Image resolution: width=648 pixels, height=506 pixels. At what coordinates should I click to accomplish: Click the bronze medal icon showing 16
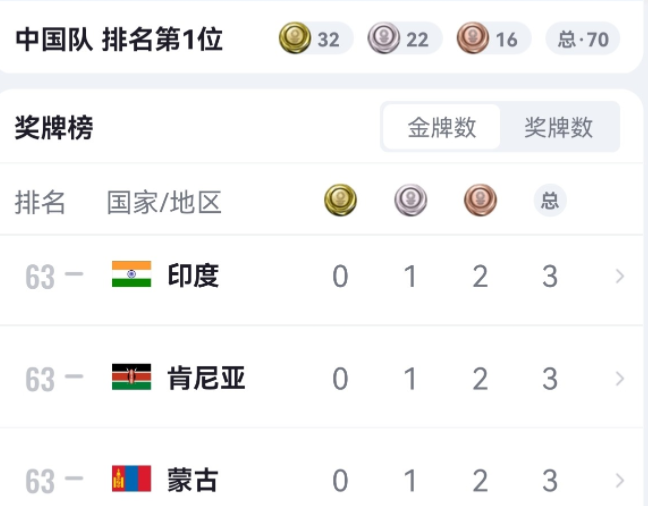[472, 39]
